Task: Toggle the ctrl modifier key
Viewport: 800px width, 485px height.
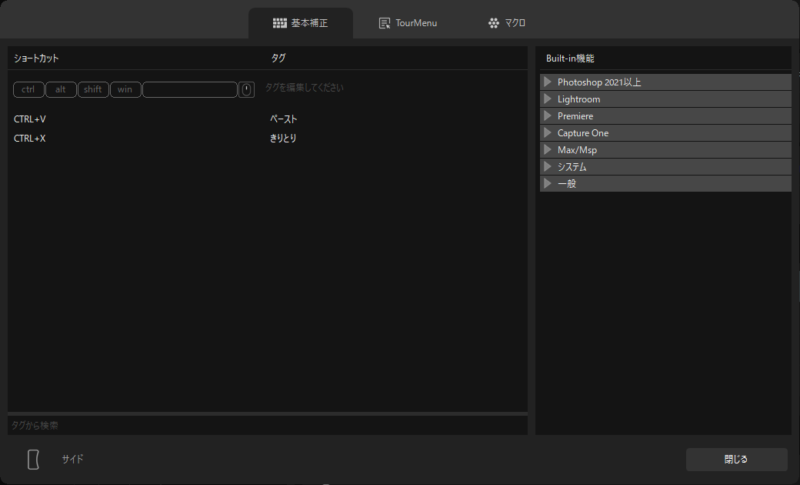Action: (29, 89)
